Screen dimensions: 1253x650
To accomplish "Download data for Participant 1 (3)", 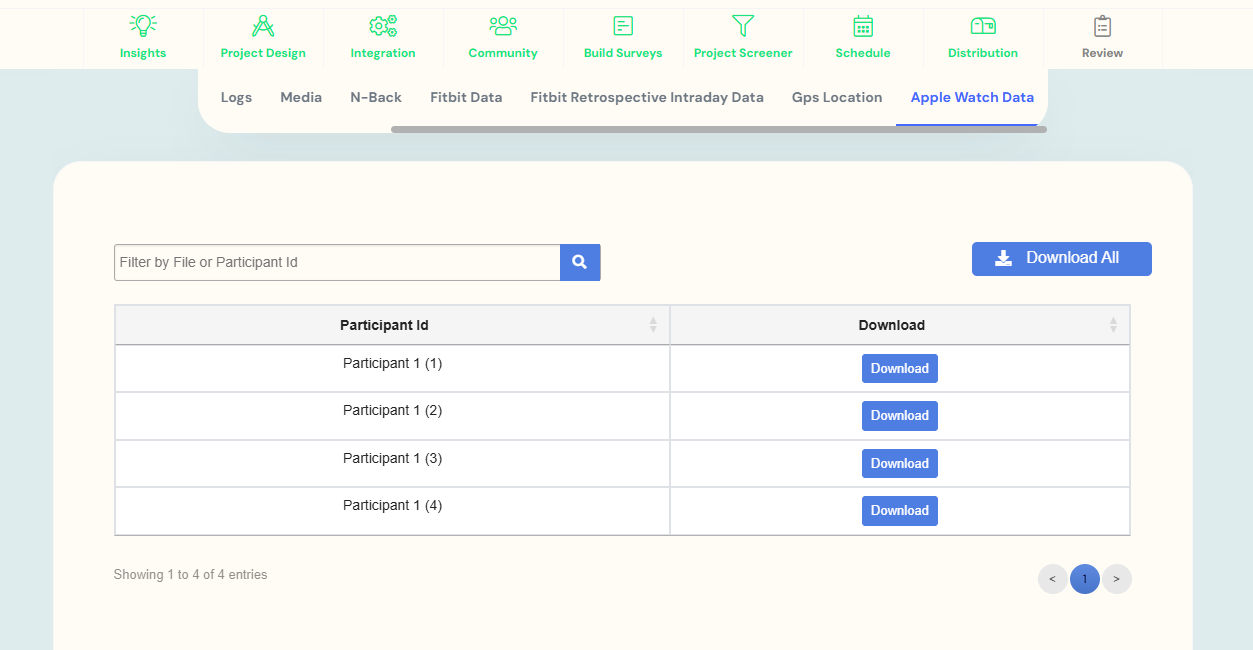I will tap(900, 463).
